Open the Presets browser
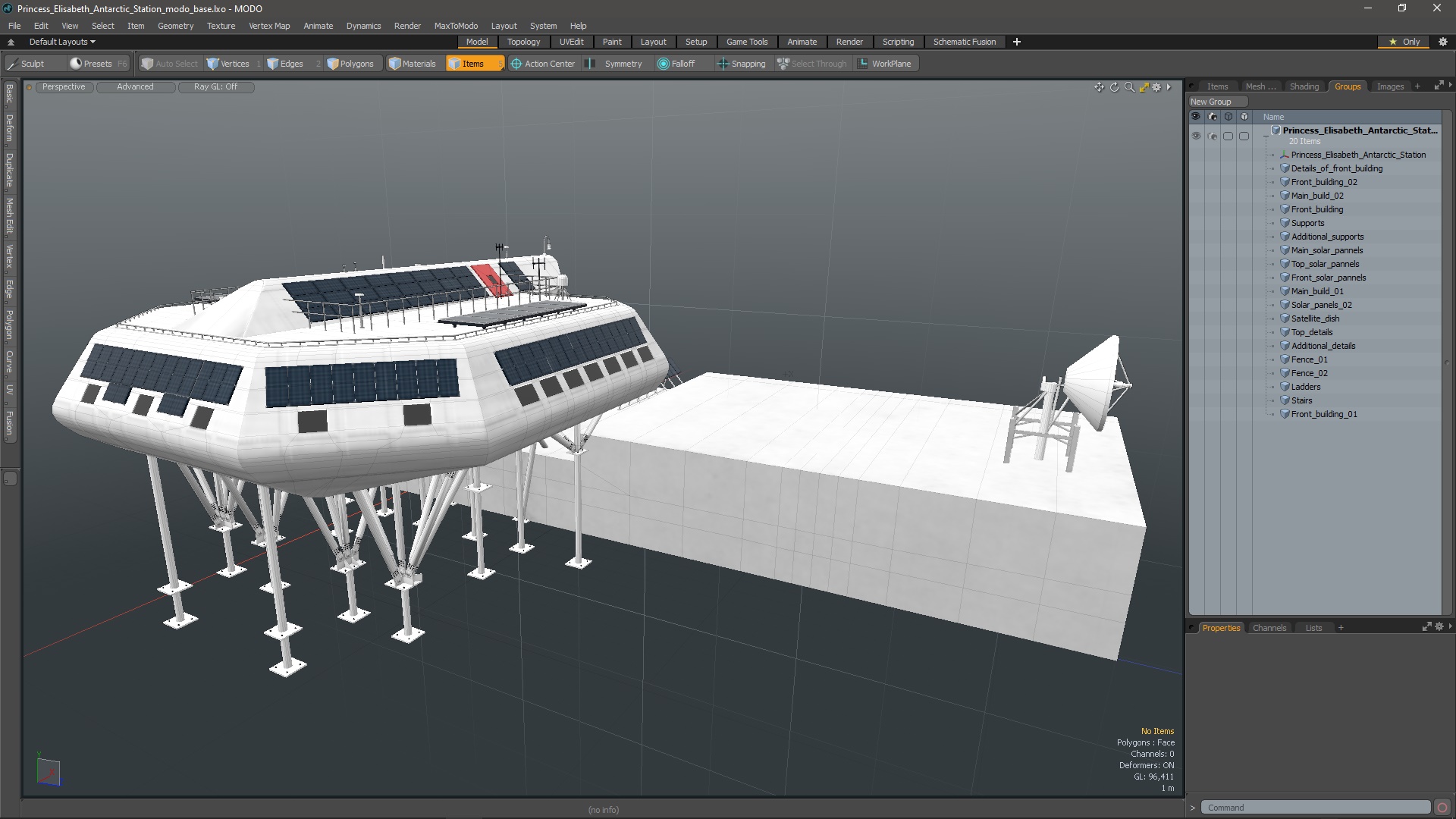Viewport: 1456px width, 819px height. [x=99, y=64]
